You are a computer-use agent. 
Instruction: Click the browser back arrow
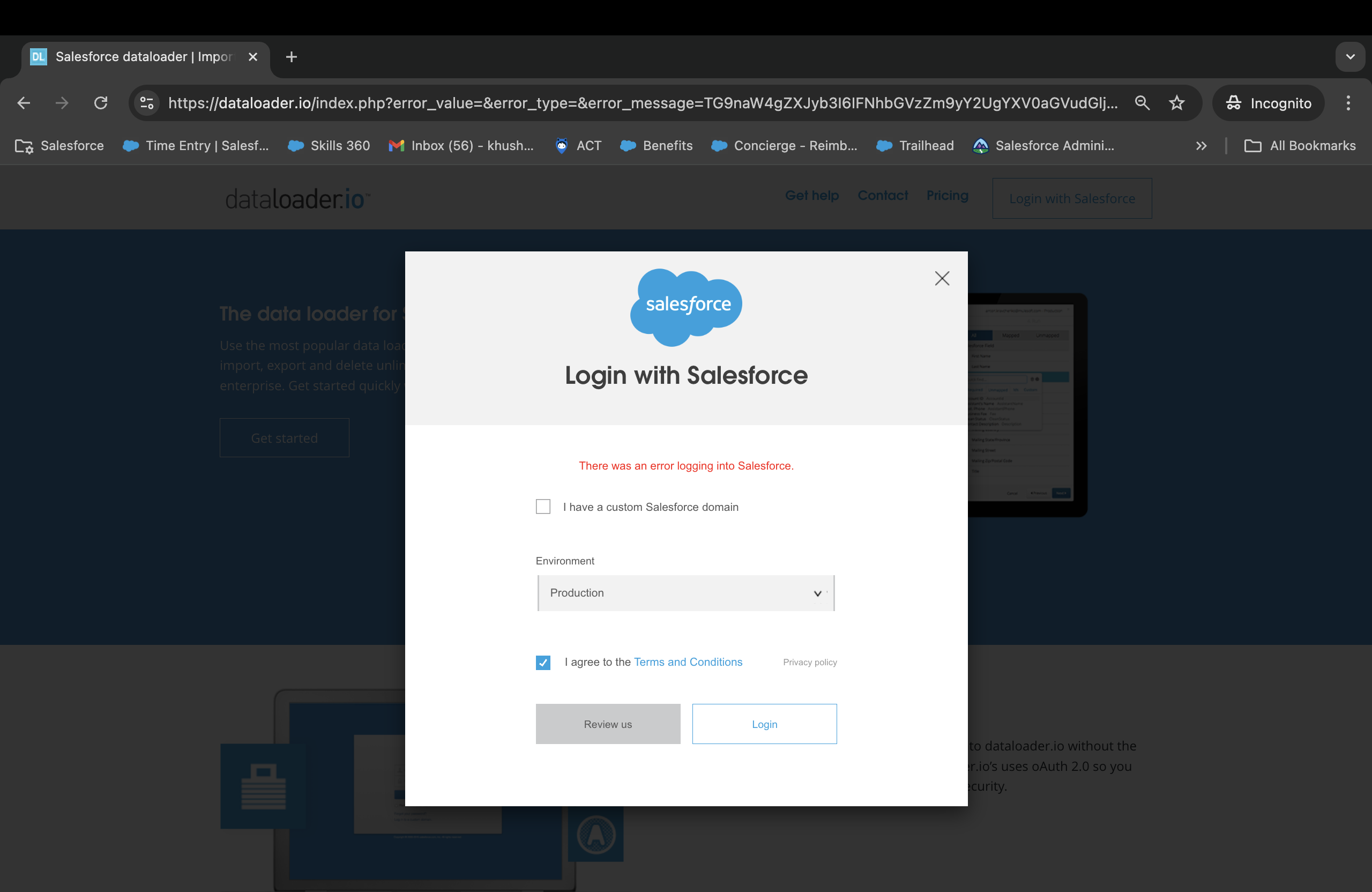[x=24, y=103]
